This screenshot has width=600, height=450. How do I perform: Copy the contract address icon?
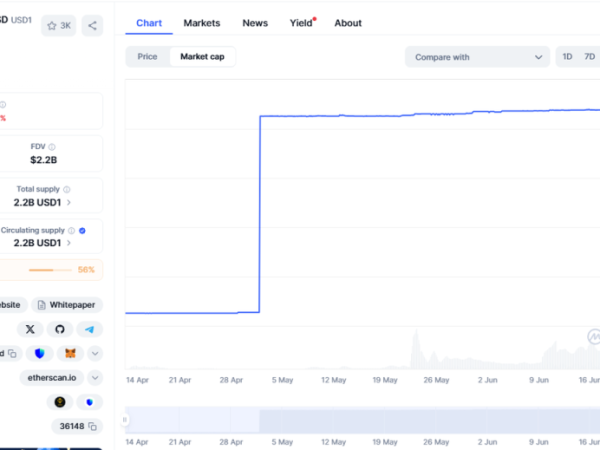[x=12, y=353]
